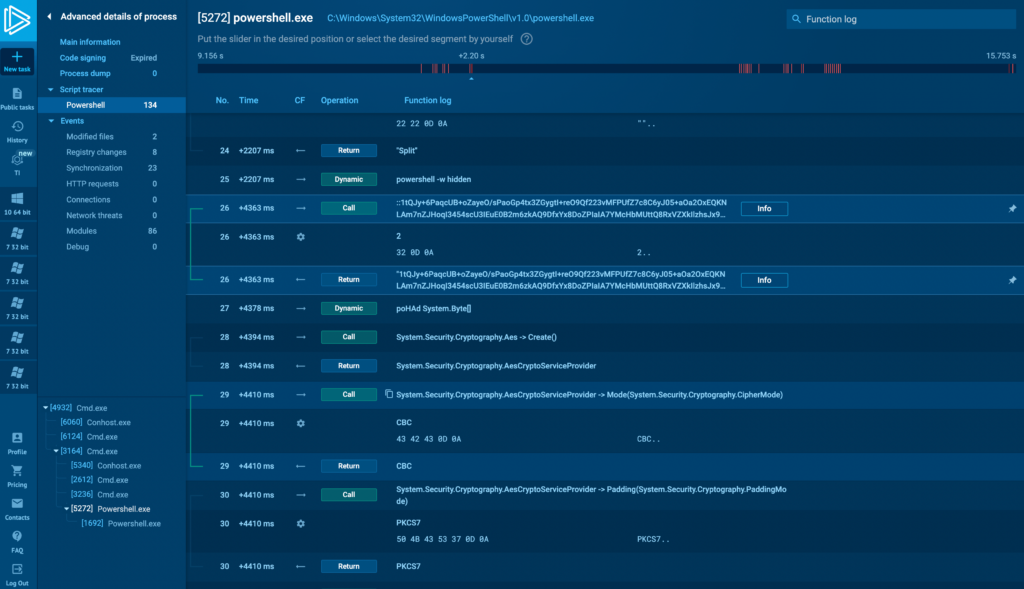
Task: Click the timeline slider bar segment
Action: tap(600, 69)
